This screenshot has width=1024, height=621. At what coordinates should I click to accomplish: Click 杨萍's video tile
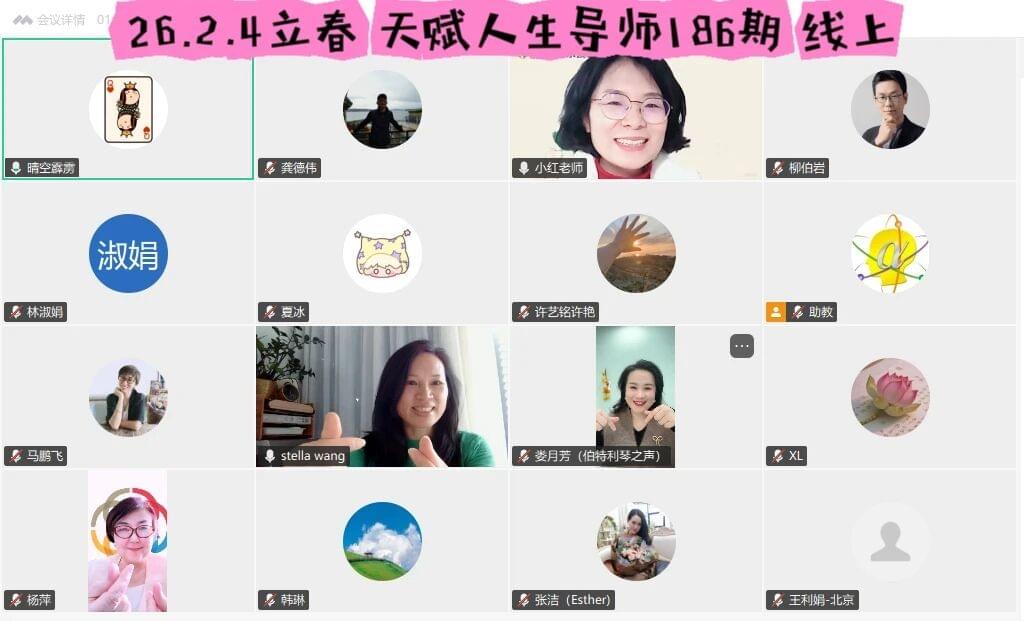point(127,541)
